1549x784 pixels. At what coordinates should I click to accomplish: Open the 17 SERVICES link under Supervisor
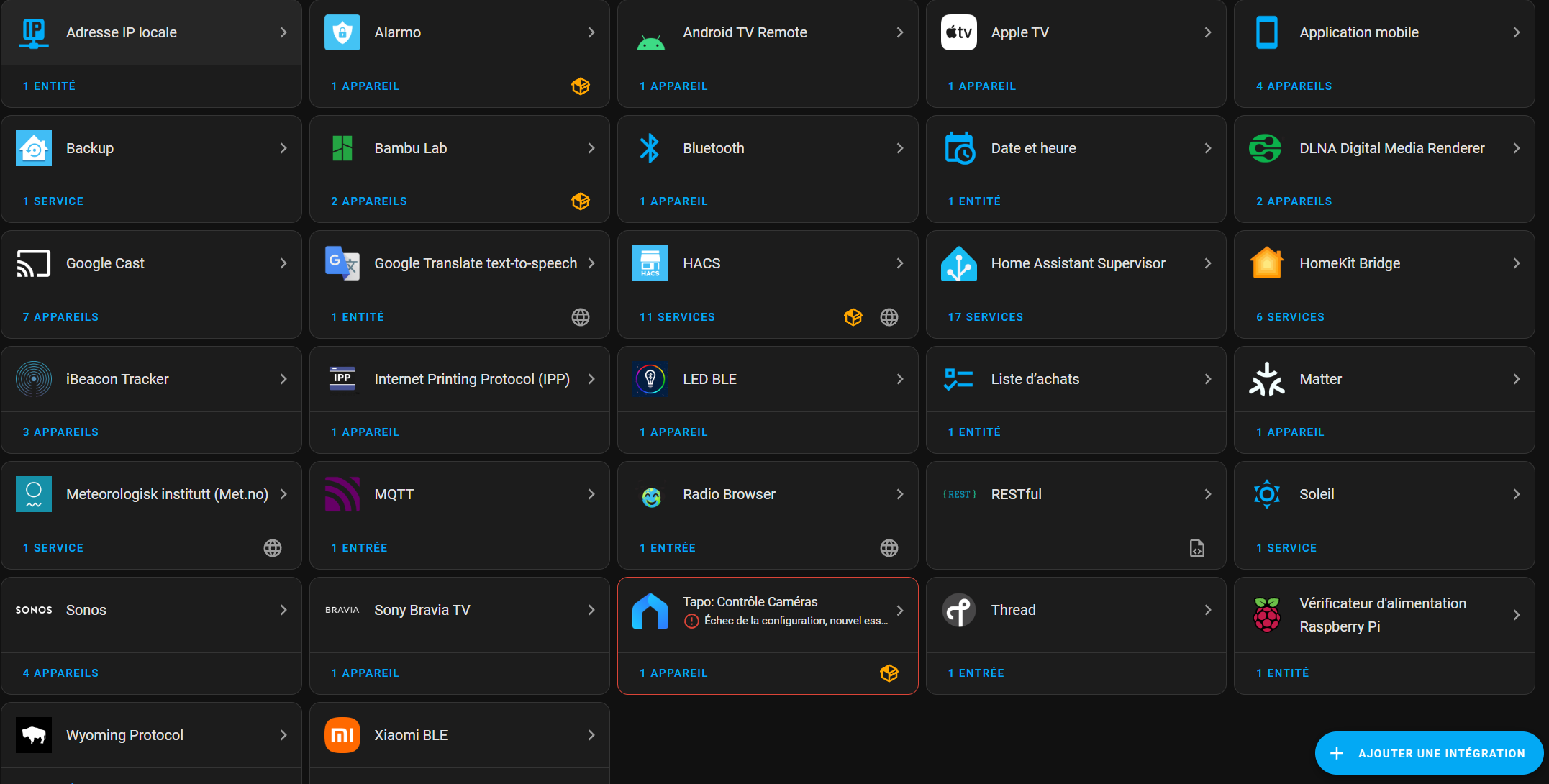coord(986,317)
